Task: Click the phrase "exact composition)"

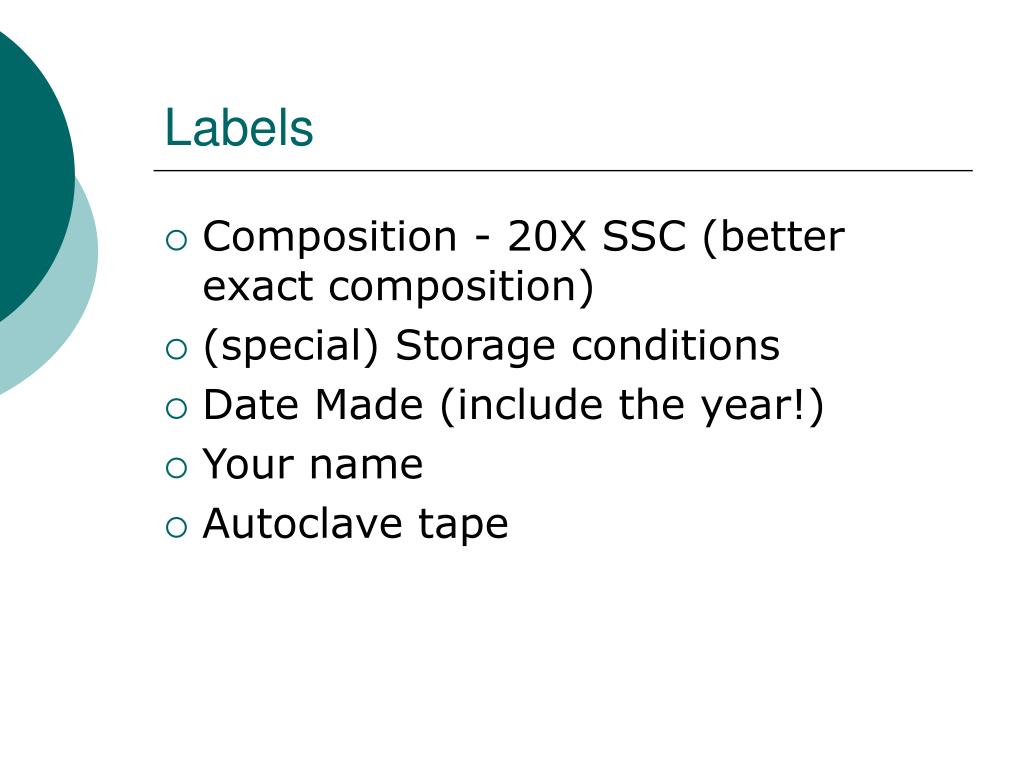Action: tap(398, 287)
